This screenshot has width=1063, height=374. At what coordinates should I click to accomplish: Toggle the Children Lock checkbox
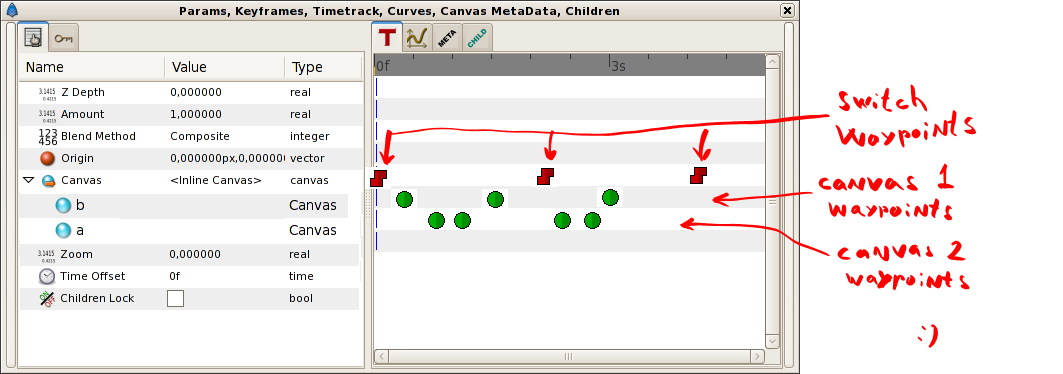176,298
